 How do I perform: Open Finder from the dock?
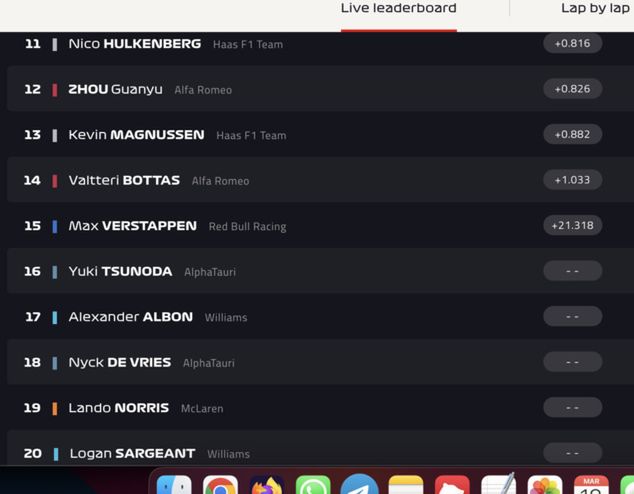coord(174,485)
